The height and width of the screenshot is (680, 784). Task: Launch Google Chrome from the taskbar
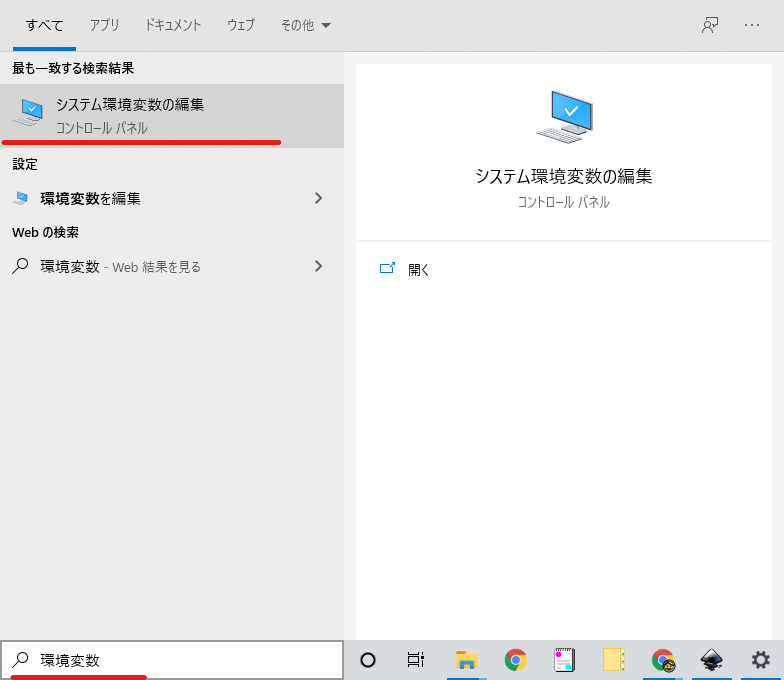pyautogui.click(x=516, y=660)
